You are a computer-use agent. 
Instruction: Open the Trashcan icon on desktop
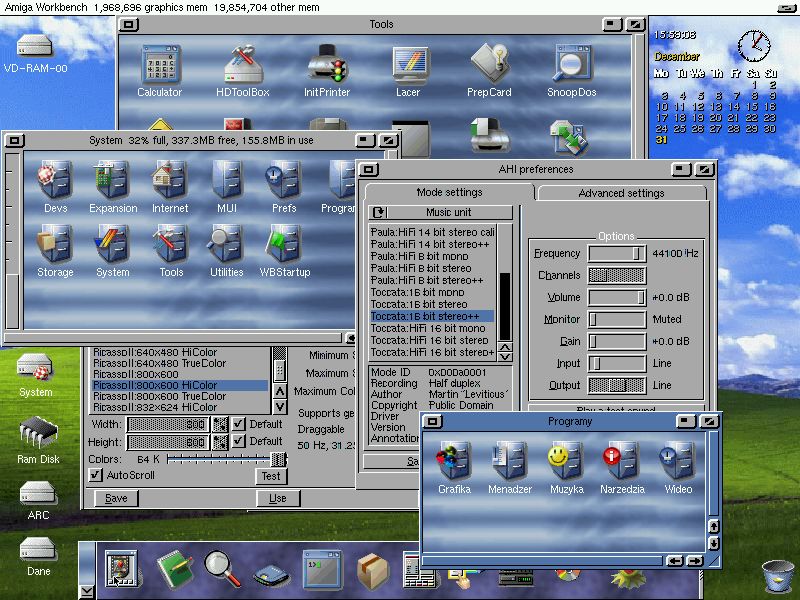click(x=778, y=577)
